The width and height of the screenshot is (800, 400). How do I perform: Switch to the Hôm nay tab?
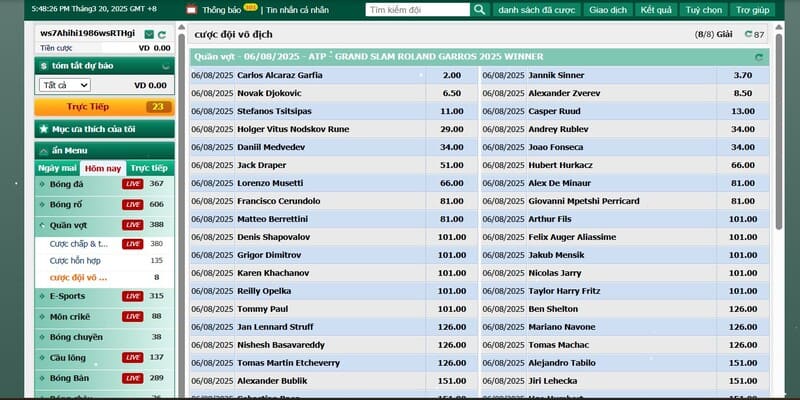pos(103,168)
